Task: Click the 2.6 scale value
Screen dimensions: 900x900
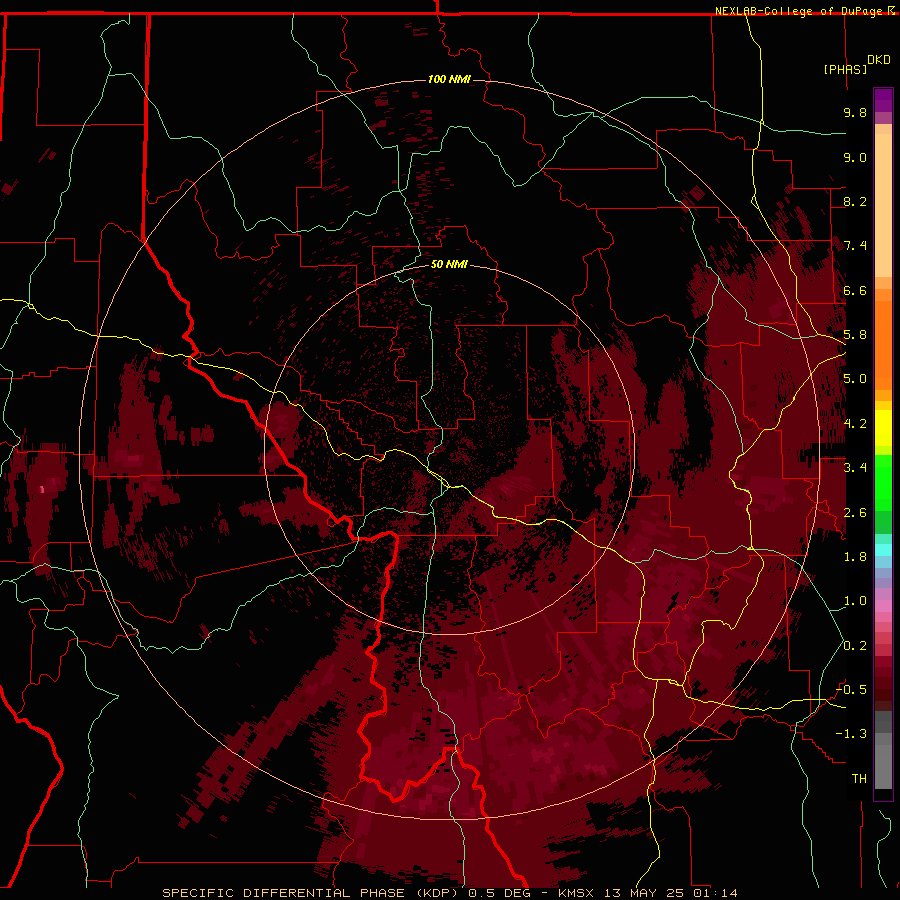Action: [x=855, y=513]
